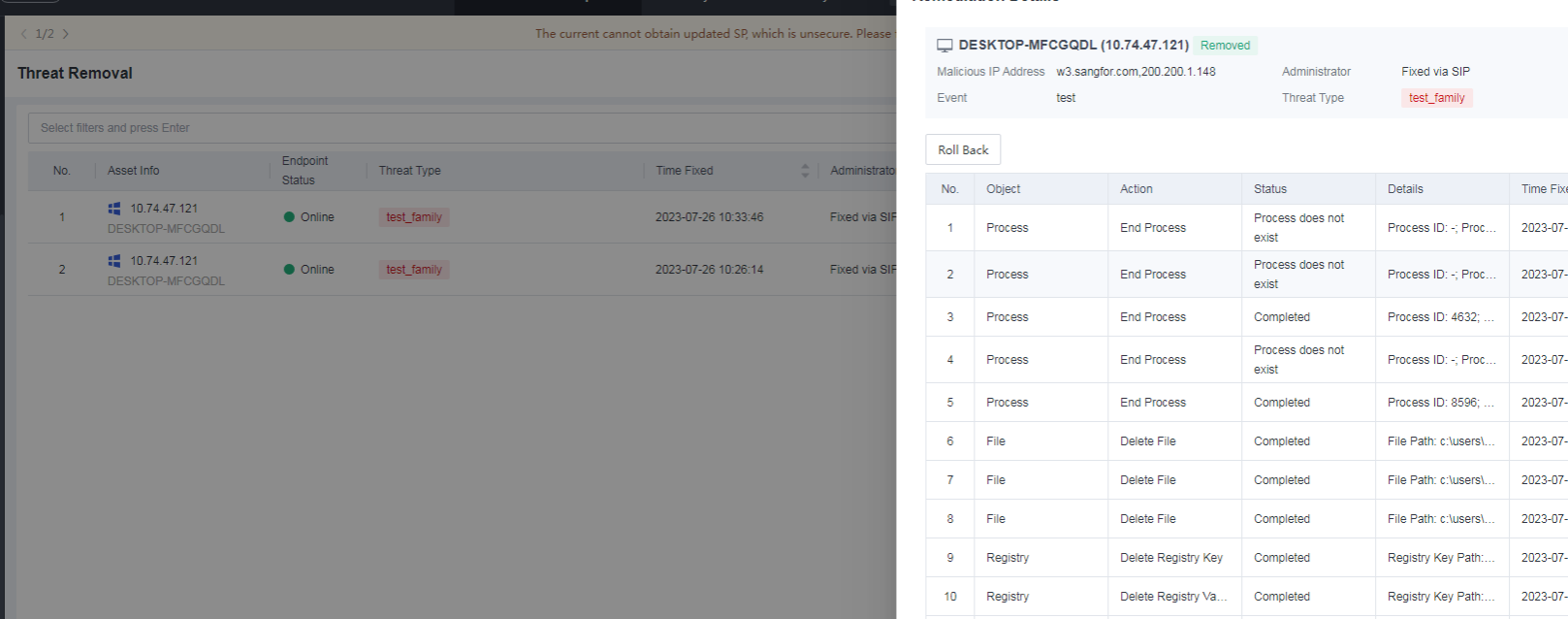Click Registry Key Path details in row 9

tap(1441, 558)
